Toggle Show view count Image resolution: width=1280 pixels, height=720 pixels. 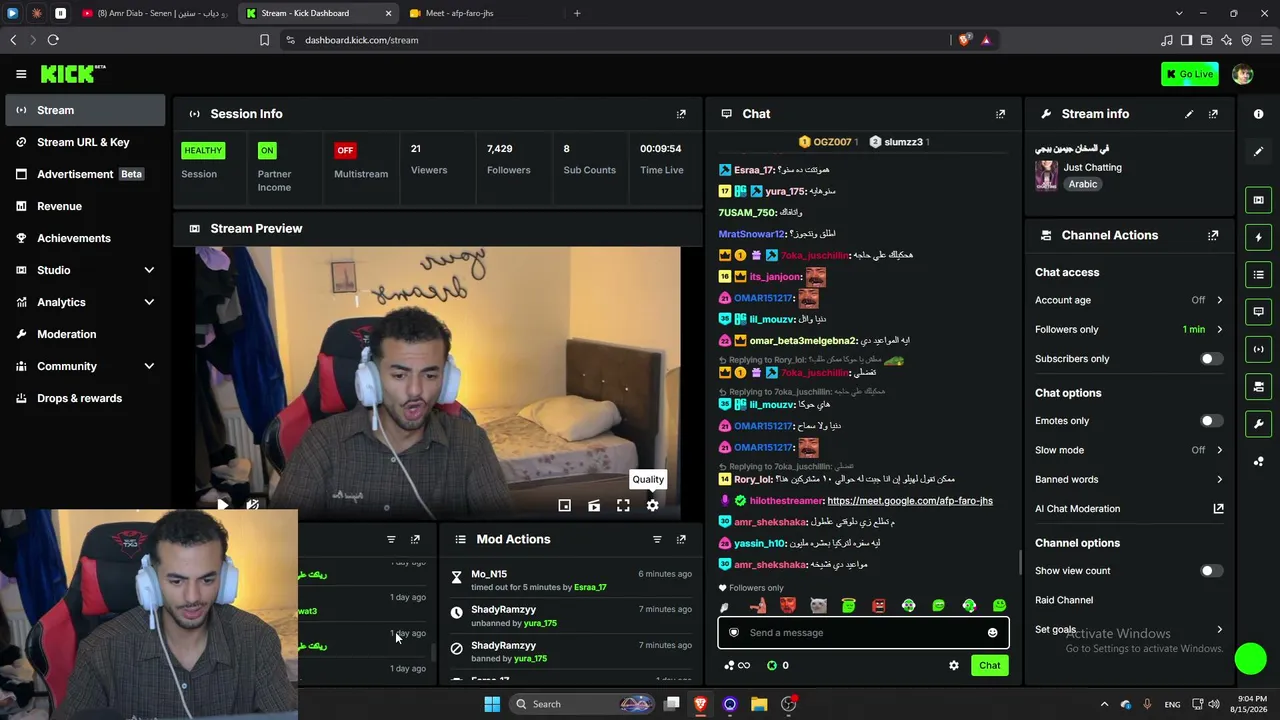pyautogui.click(x=1211, y=571)
